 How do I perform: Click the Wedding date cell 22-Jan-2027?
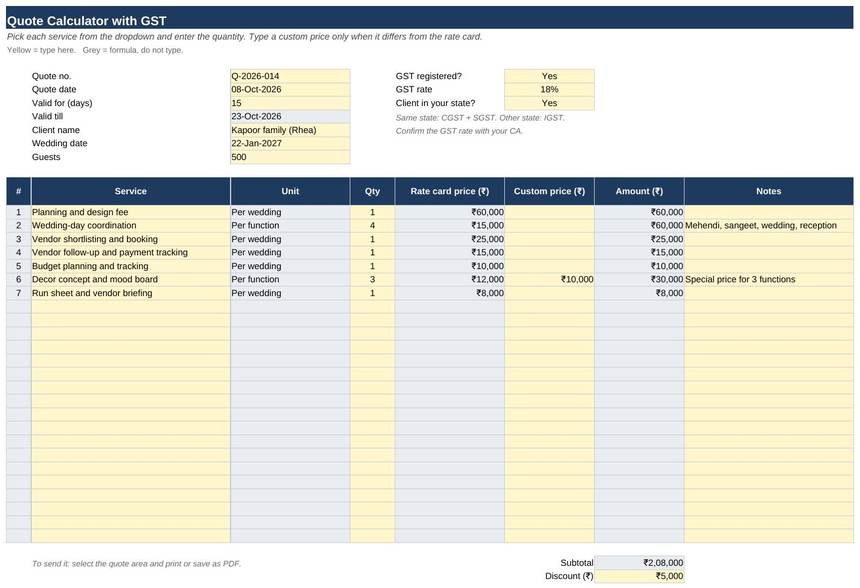pos(290,143)
